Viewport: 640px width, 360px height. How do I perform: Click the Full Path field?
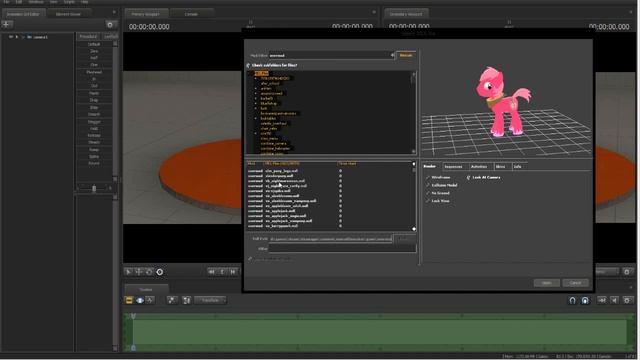tap(330, 239)
